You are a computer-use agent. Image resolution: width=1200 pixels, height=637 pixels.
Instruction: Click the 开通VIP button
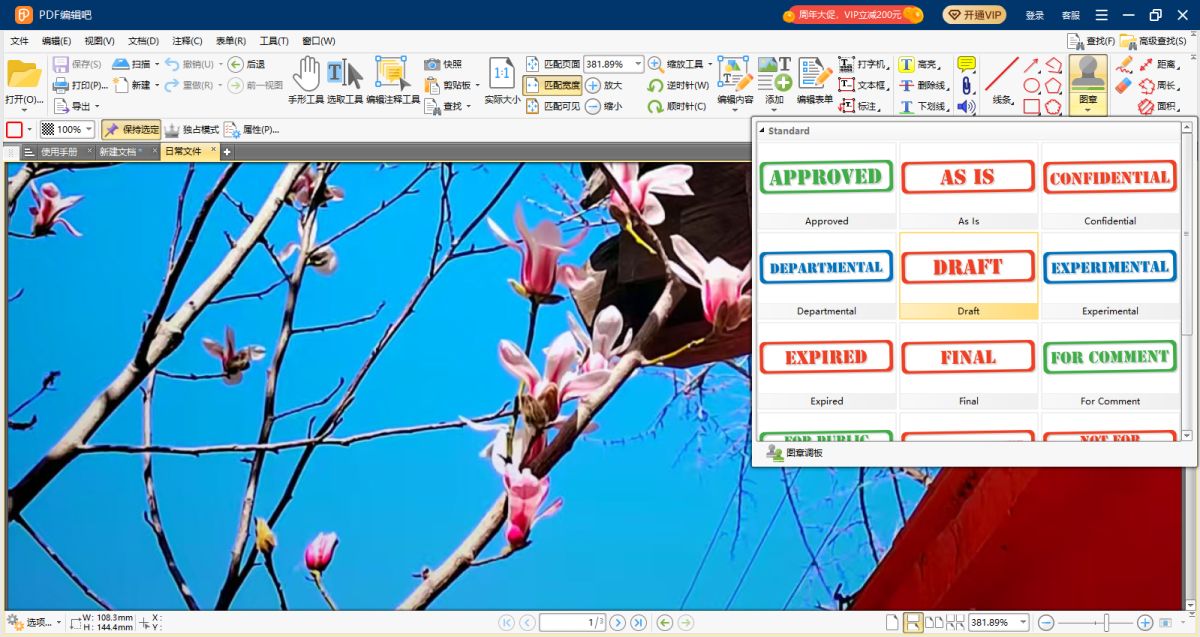click(x=974, y=15)
